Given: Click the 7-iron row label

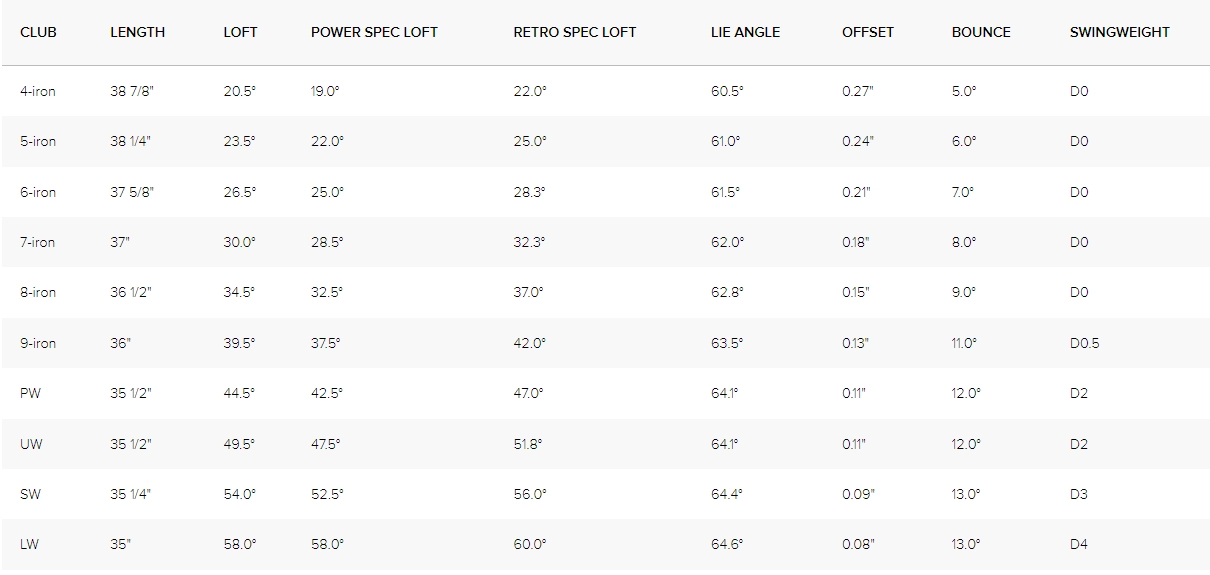Looking at the screenshot, I should point(38,242).
